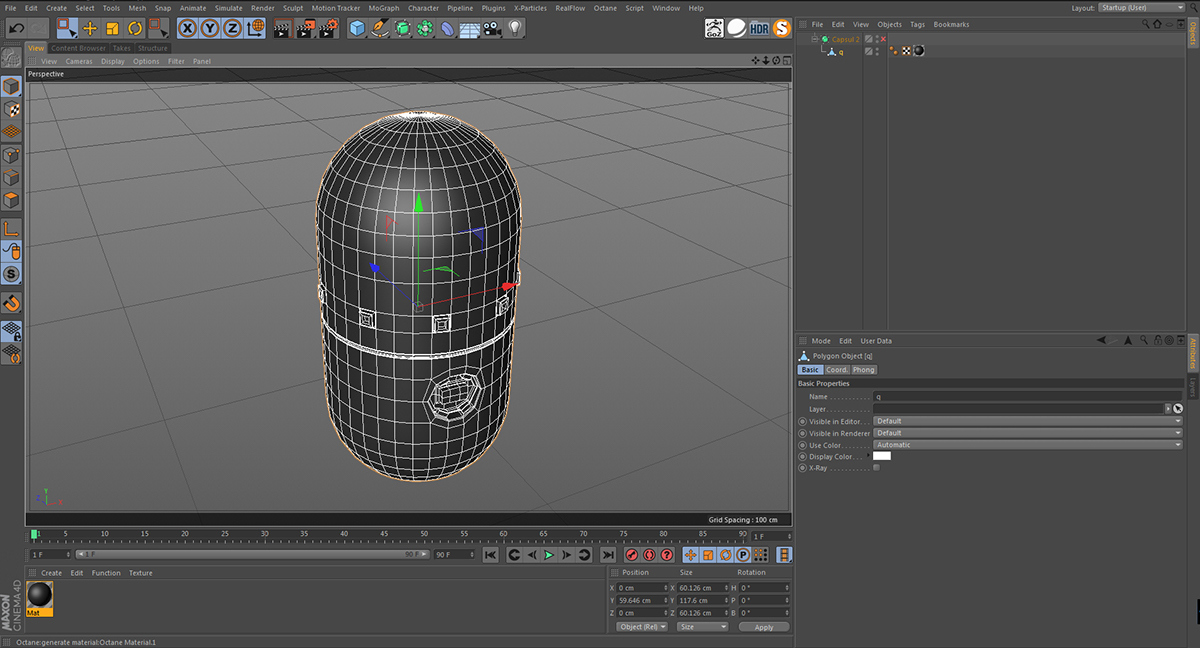Click the Undo arrow icon
The image size is (1200, 648).
click(16, 28)
